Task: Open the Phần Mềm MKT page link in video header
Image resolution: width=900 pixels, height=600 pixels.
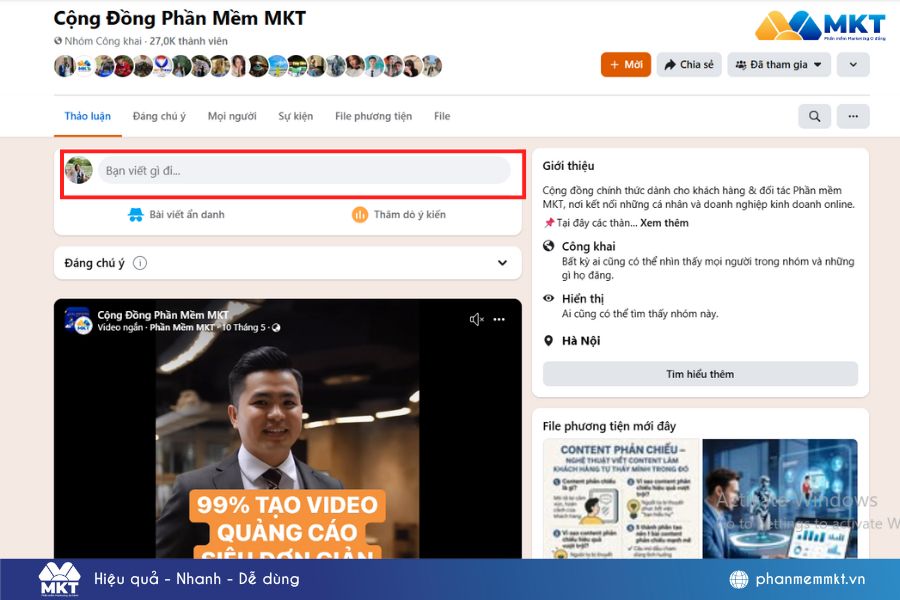Action: click(182, 327)
